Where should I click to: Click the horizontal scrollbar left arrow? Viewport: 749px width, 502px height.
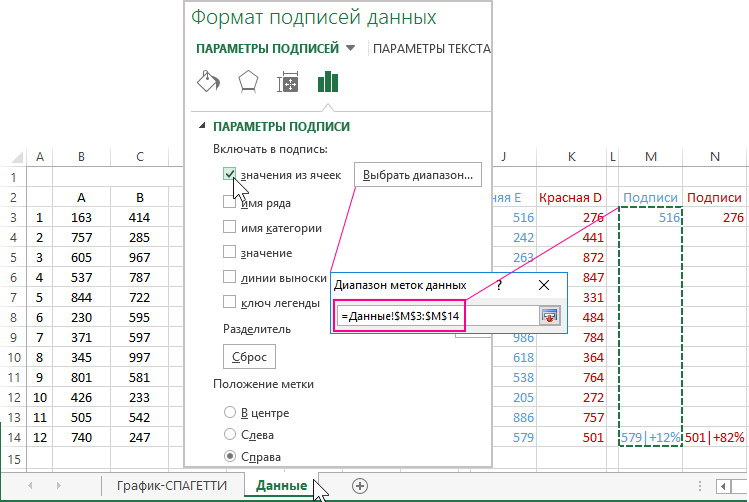[x=723, y=487]
